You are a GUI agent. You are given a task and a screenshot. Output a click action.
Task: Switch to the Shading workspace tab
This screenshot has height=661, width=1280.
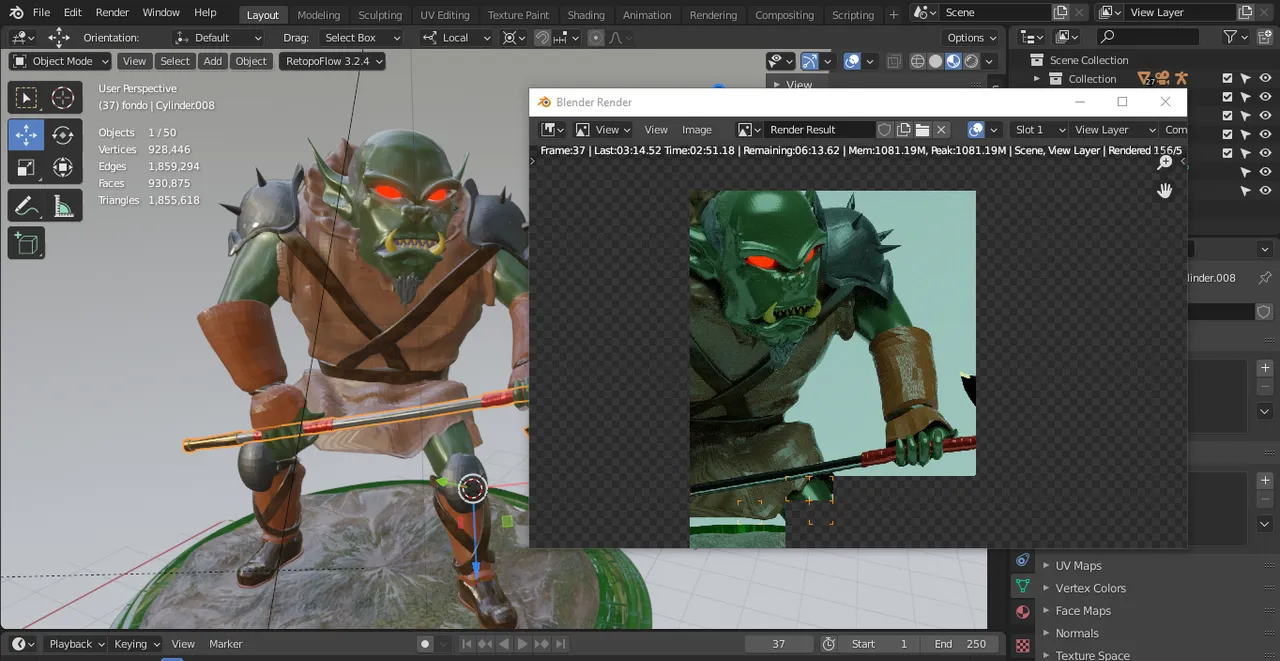(x=586, y=15)
